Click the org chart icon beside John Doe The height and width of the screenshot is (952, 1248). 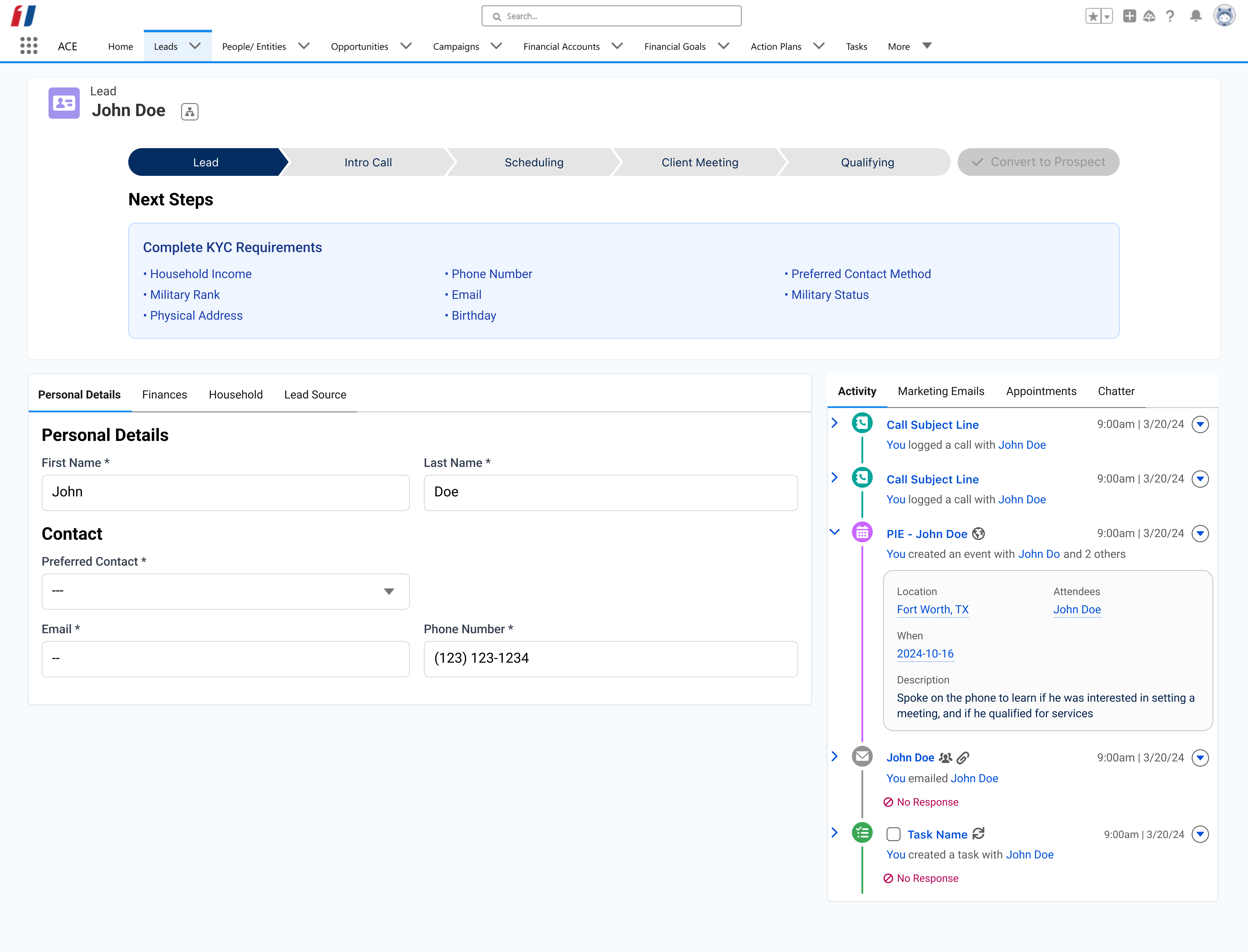189,112
